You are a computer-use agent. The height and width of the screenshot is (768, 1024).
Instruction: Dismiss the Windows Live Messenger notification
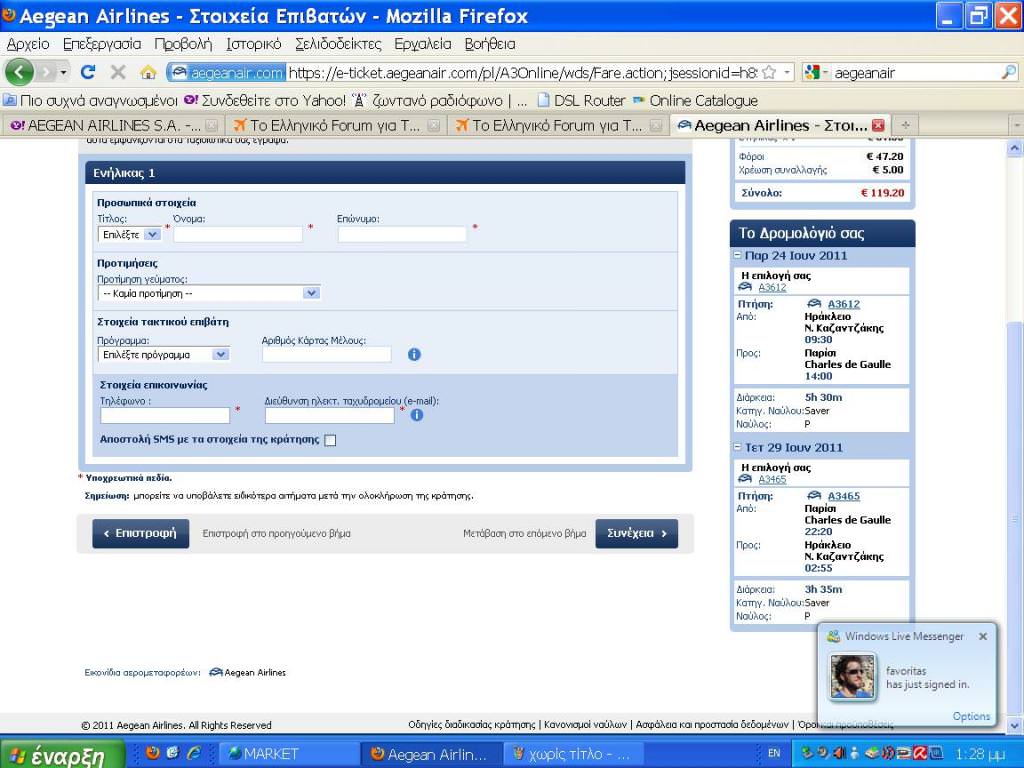click(x=983, y=636)
